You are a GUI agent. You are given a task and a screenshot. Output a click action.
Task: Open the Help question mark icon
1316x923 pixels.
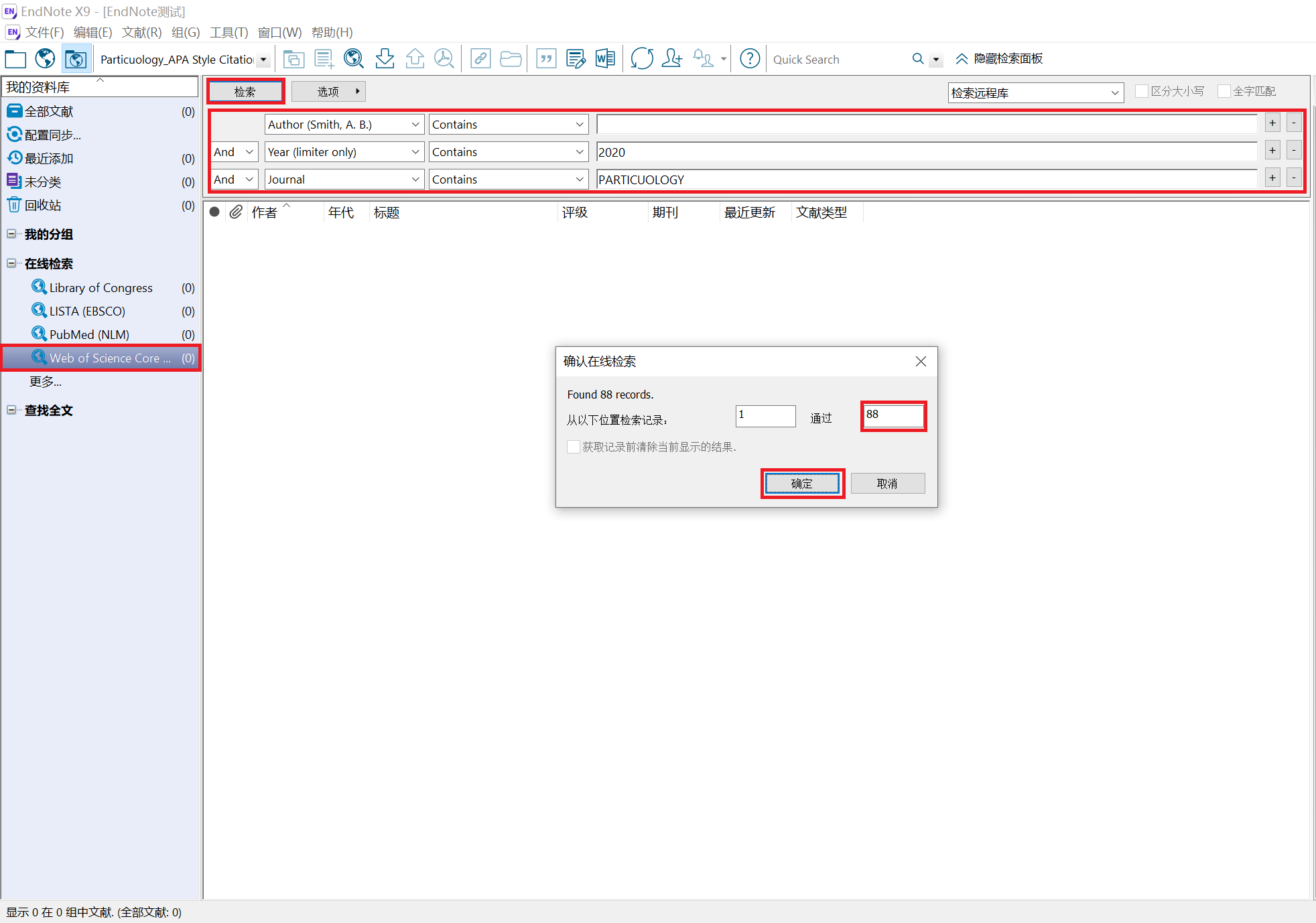click(x=750, y=60)
